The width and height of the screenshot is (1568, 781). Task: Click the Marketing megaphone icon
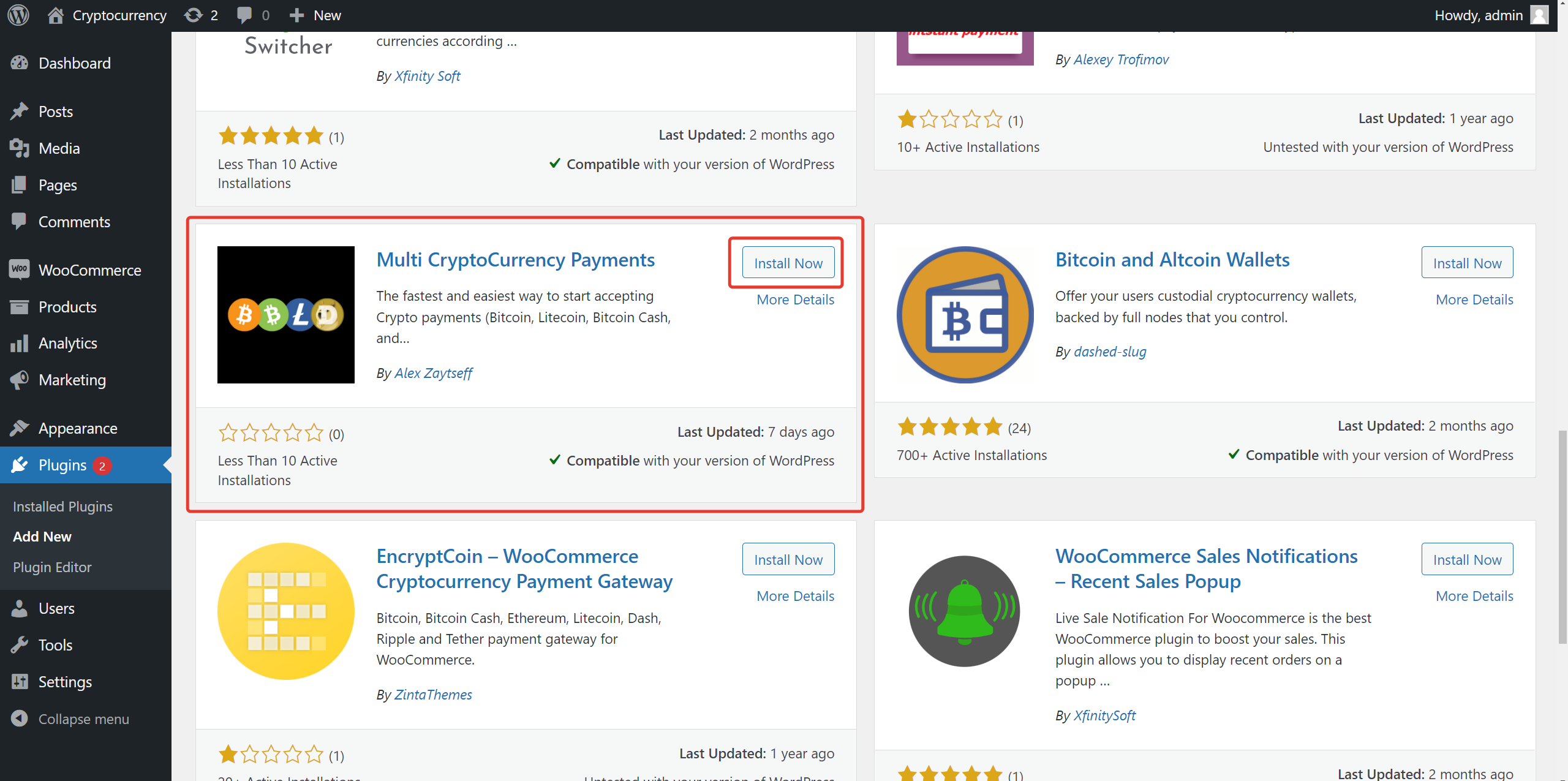(x=20, y=380)
